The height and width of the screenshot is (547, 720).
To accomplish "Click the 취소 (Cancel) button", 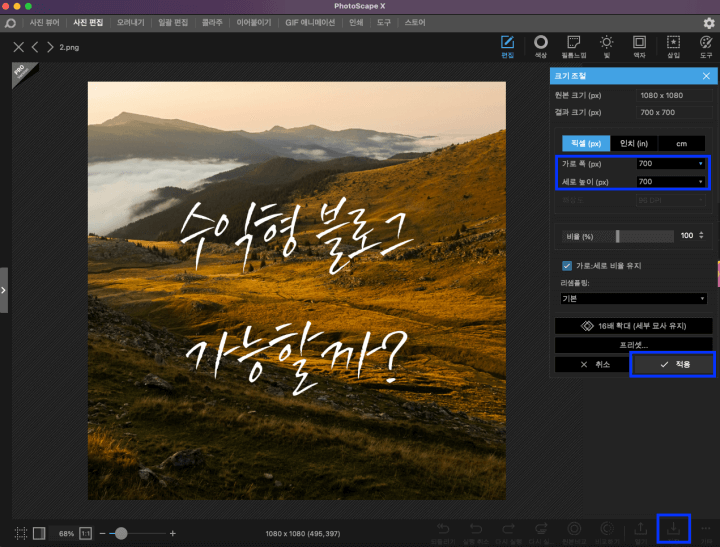I will pyautogui.click(x=592, y=364).
